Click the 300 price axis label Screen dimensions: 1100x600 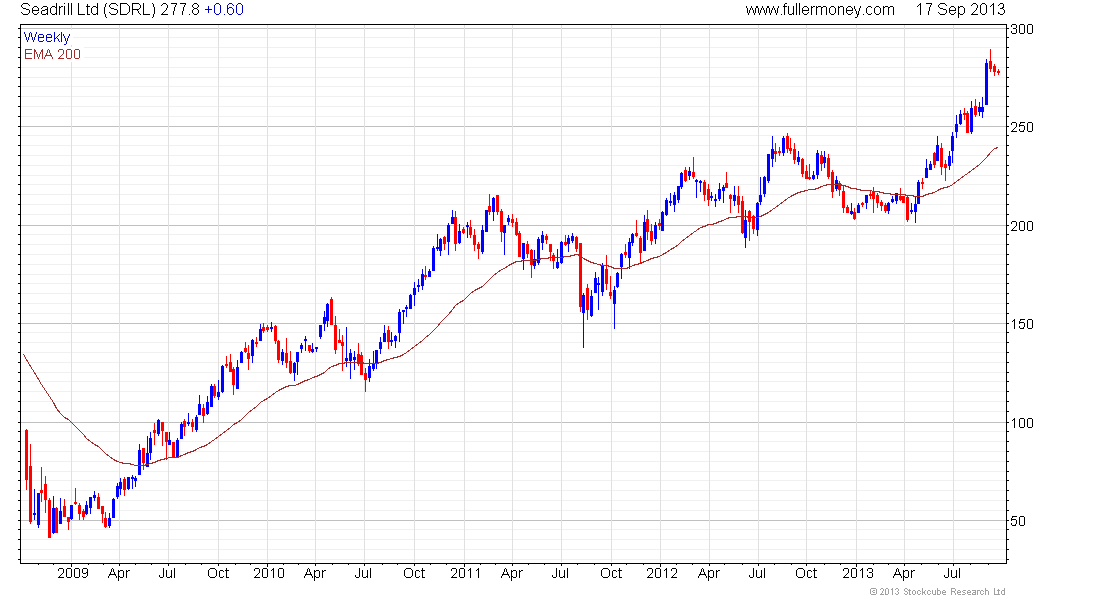1022,29
